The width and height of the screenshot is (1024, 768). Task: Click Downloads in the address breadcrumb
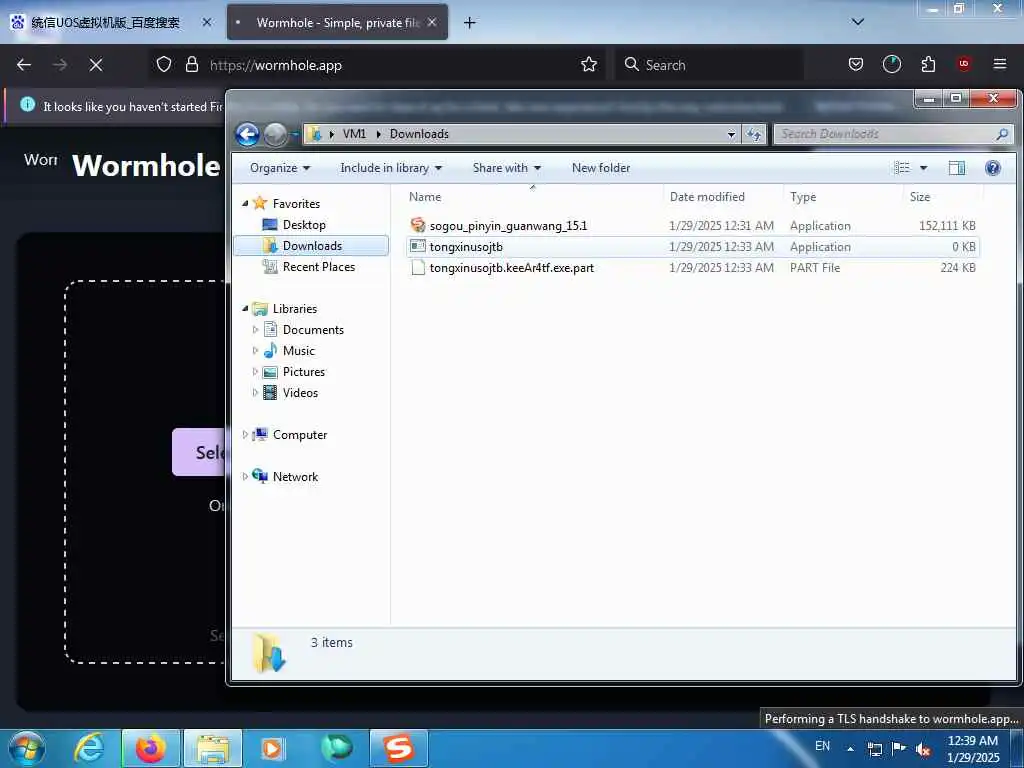point(419,134)
